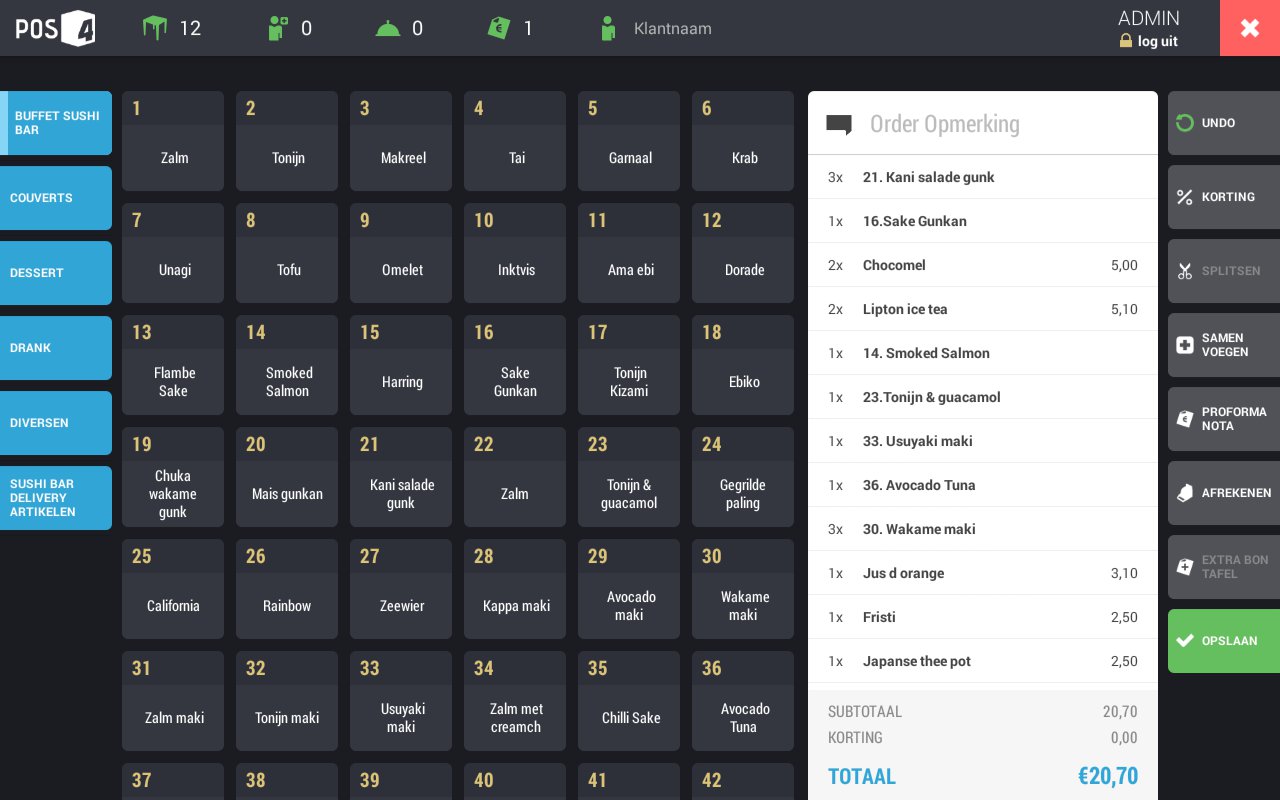Viewport: 1280px width, 800px height.
Task: Add item 14 Smoked Salmon
Action: (x=287, y=365)
